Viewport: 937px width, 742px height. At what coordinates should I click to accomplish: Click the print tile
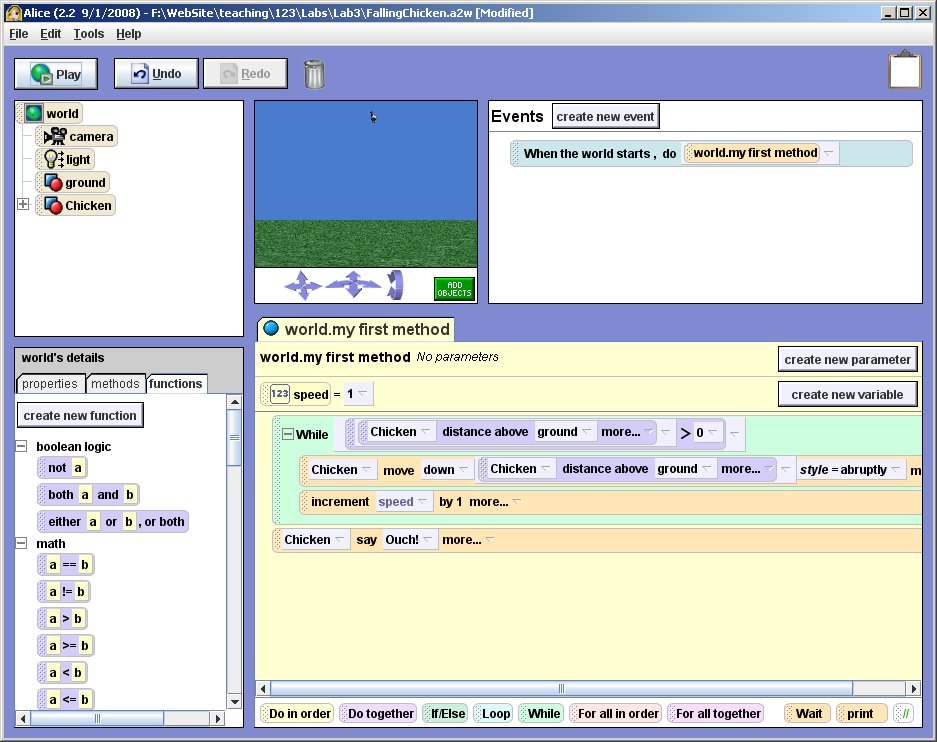[x=861, y=713]
